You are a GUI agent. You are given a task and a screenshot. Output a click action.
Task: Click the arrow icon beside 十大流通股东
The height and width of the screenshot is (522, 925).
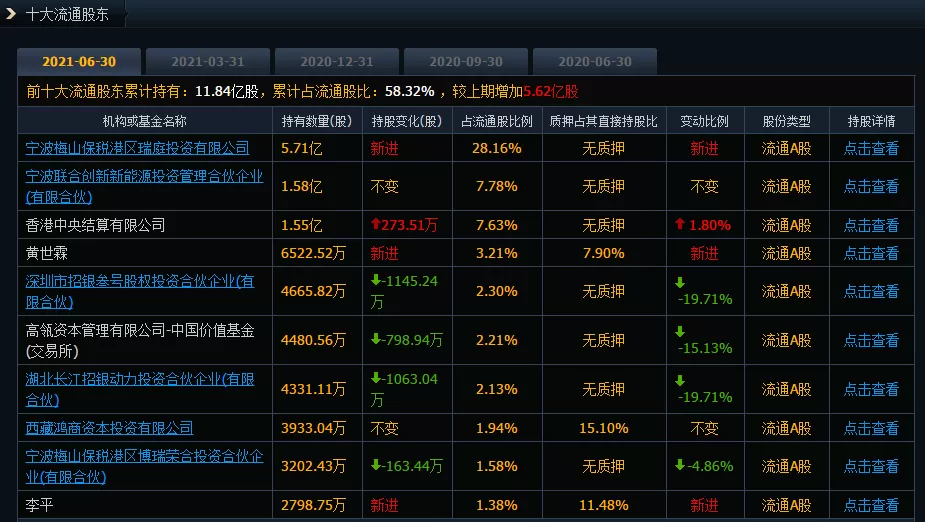10,13
